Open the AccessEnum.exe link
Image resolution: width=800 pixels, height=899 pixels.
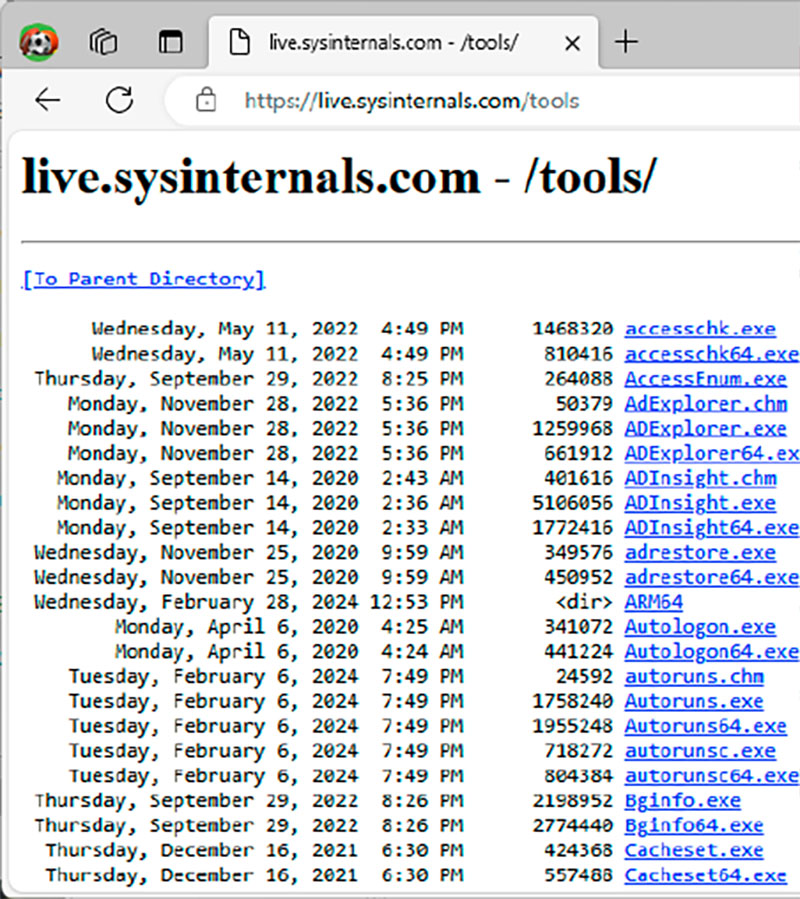tap(705, 378)
